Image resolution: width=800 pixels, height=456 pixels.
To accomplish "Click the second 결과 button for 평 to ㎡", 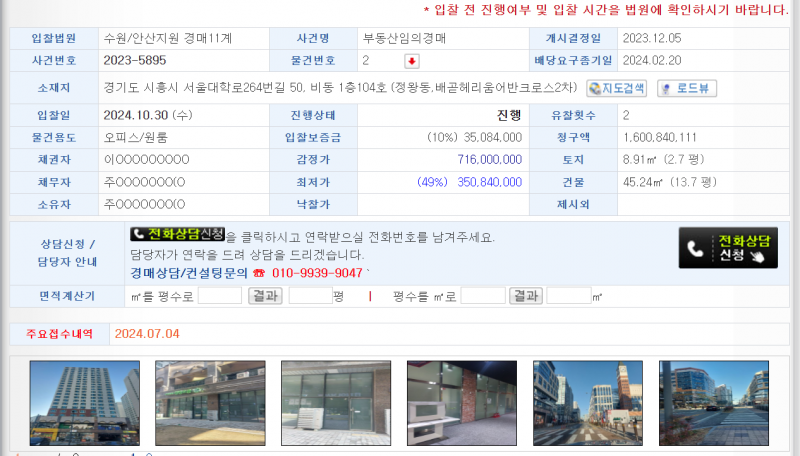I will point(526,296).
